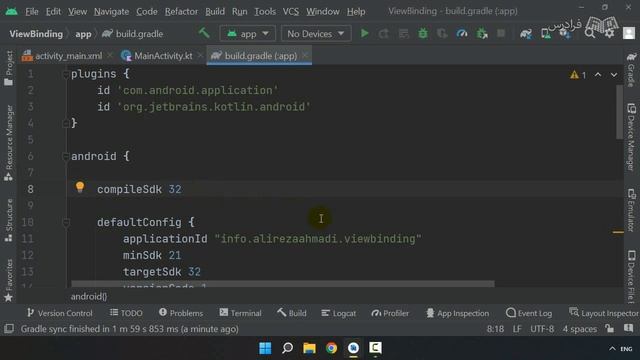This screenshot has width=640, height=360.
Task: Click the Make Project hammer icon
Action: (x=204, y=33)
